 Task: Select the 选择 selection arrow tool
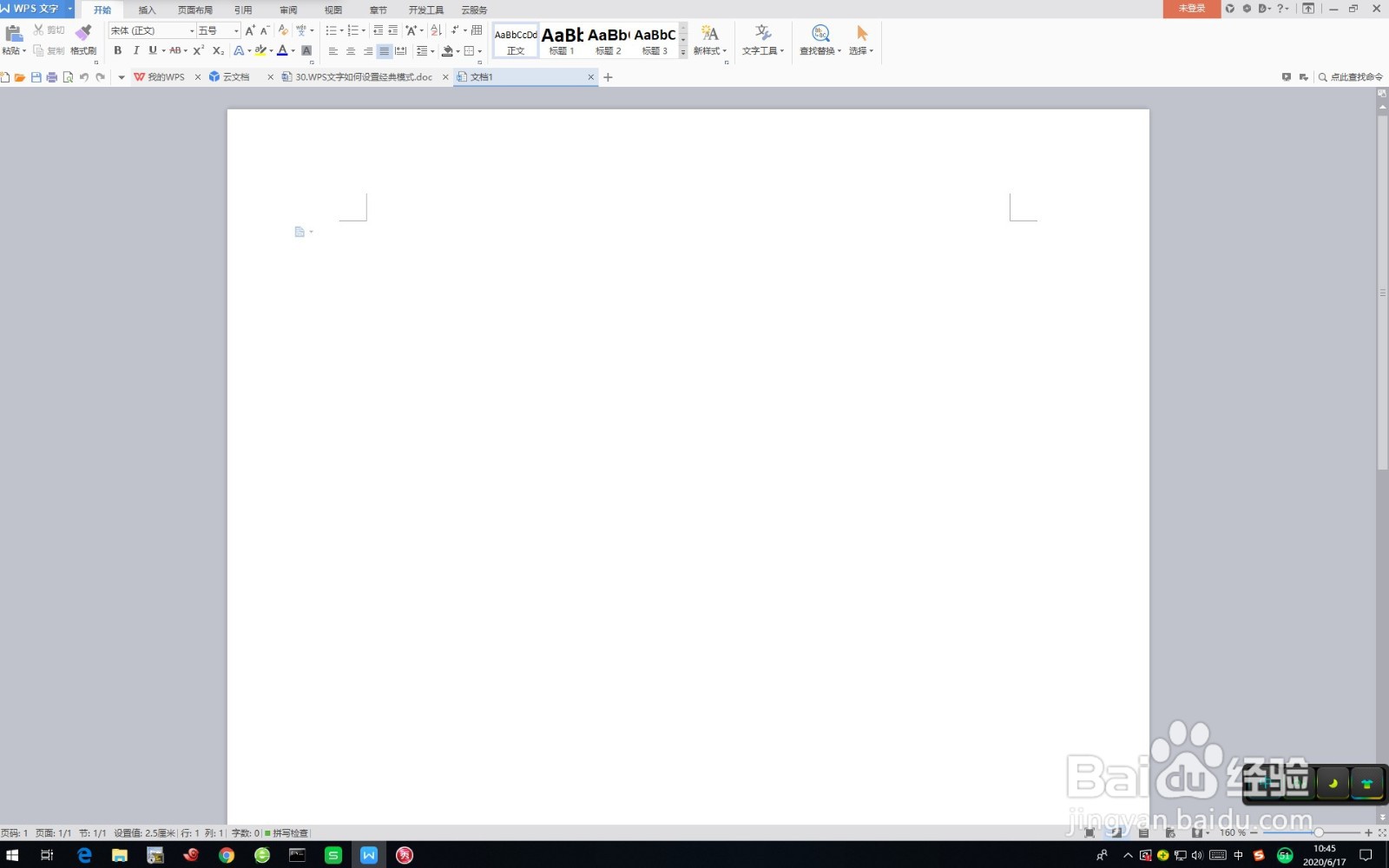(859, 39)
